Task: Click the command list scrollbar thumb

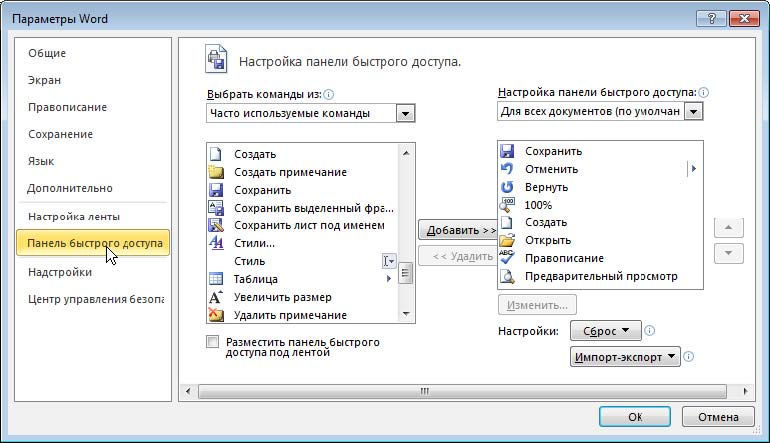Action: point(406,274)
